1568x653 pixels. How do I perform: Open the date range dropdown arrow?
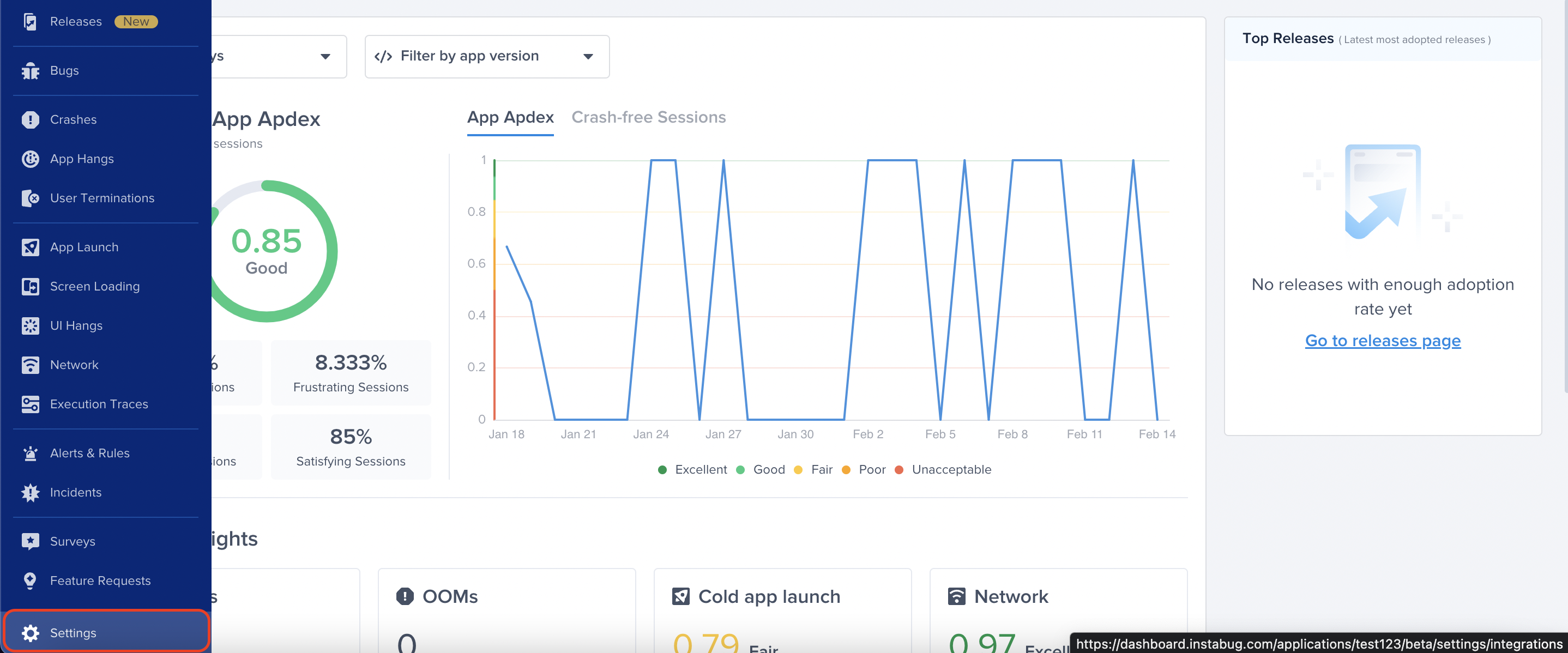click(x=325, y=57)
